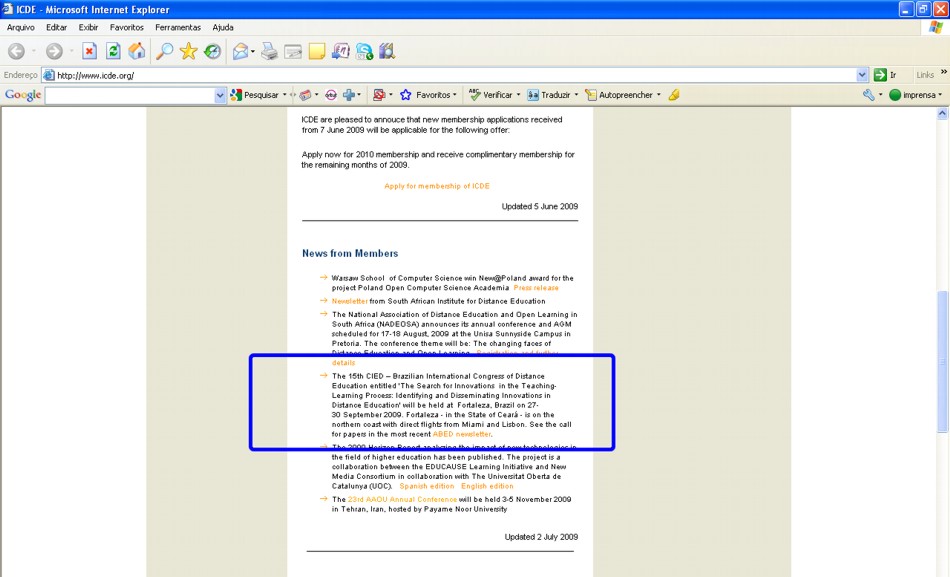950x577 pixels.
Task: Open the ABED newsletter link
Action: 462,434
